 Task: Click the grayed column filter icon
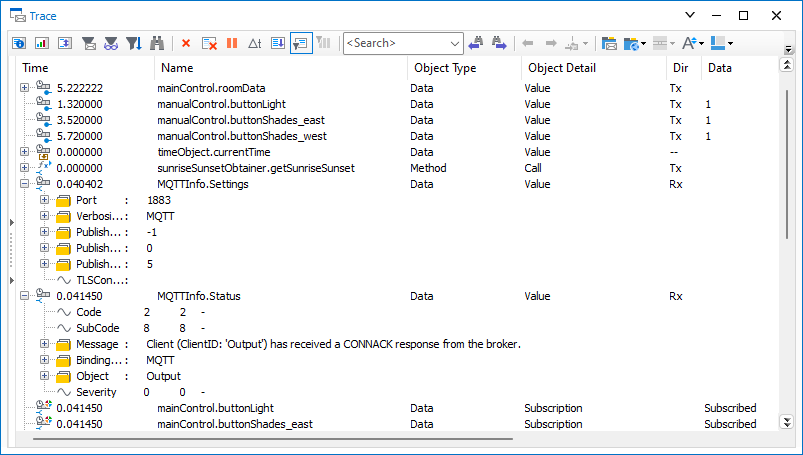click(323, 43)
